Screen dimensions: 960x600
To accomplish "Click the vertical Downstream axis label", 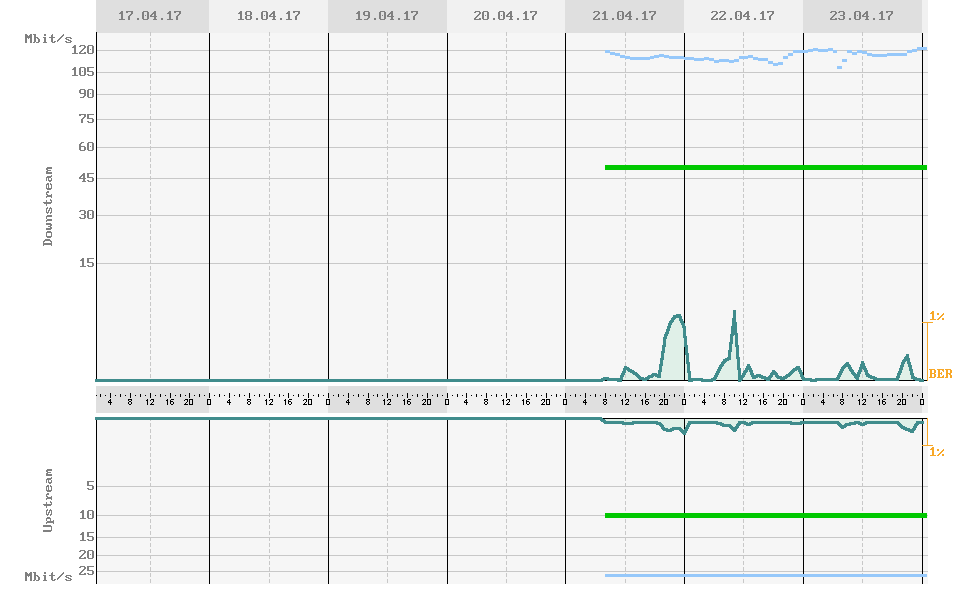I will 48,208.
